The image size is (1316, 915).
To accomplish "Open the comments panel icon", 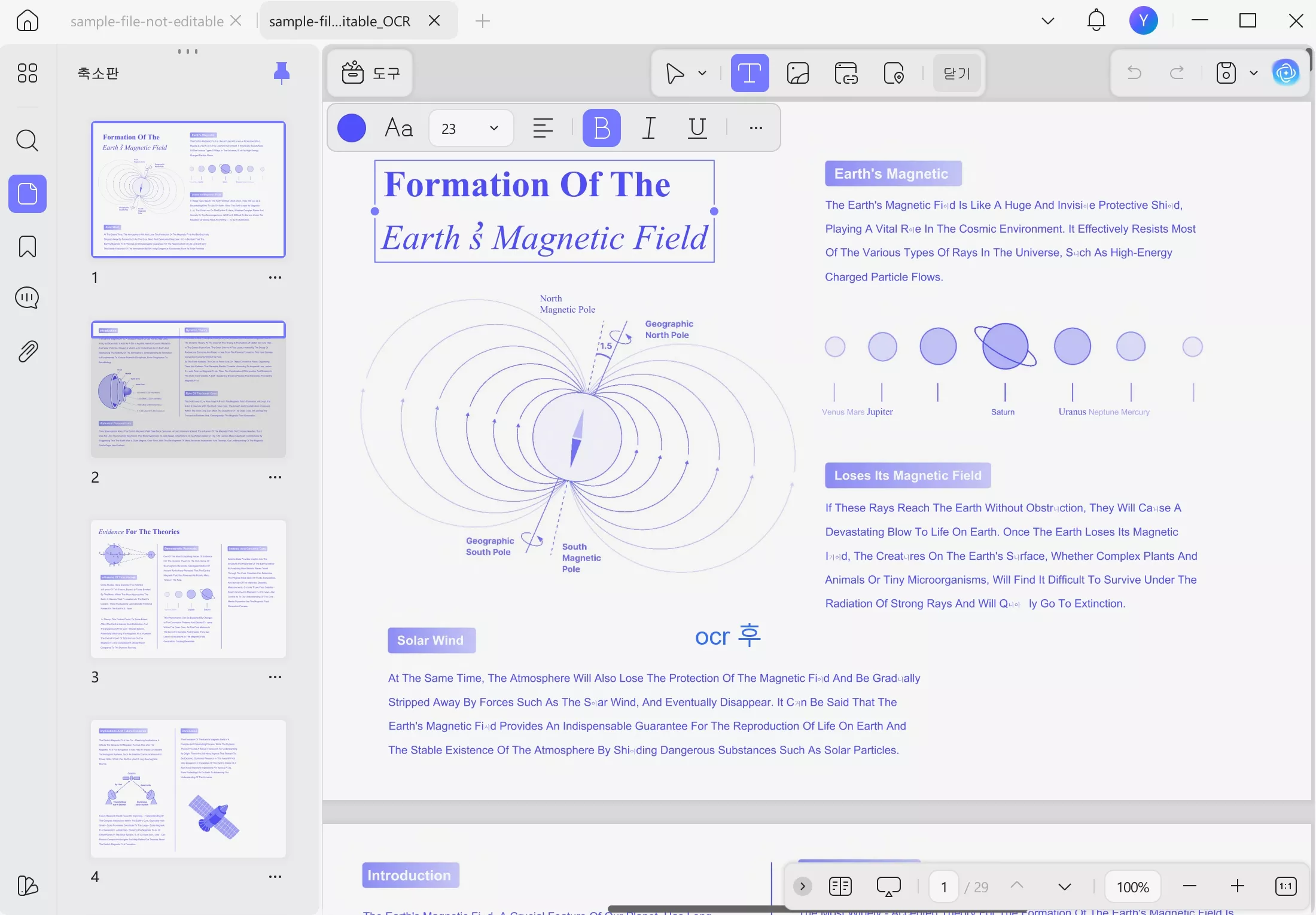I will click(28, 297).
